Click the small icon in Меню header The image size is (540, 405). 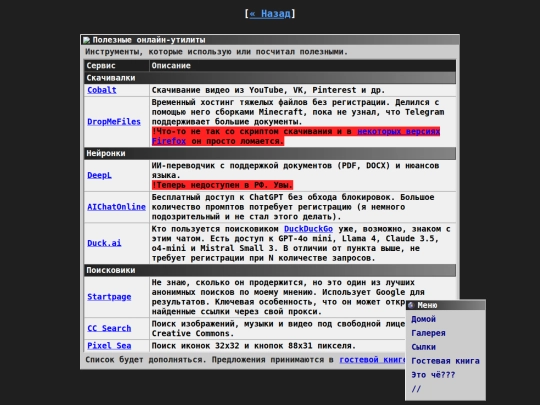(411, 305)
